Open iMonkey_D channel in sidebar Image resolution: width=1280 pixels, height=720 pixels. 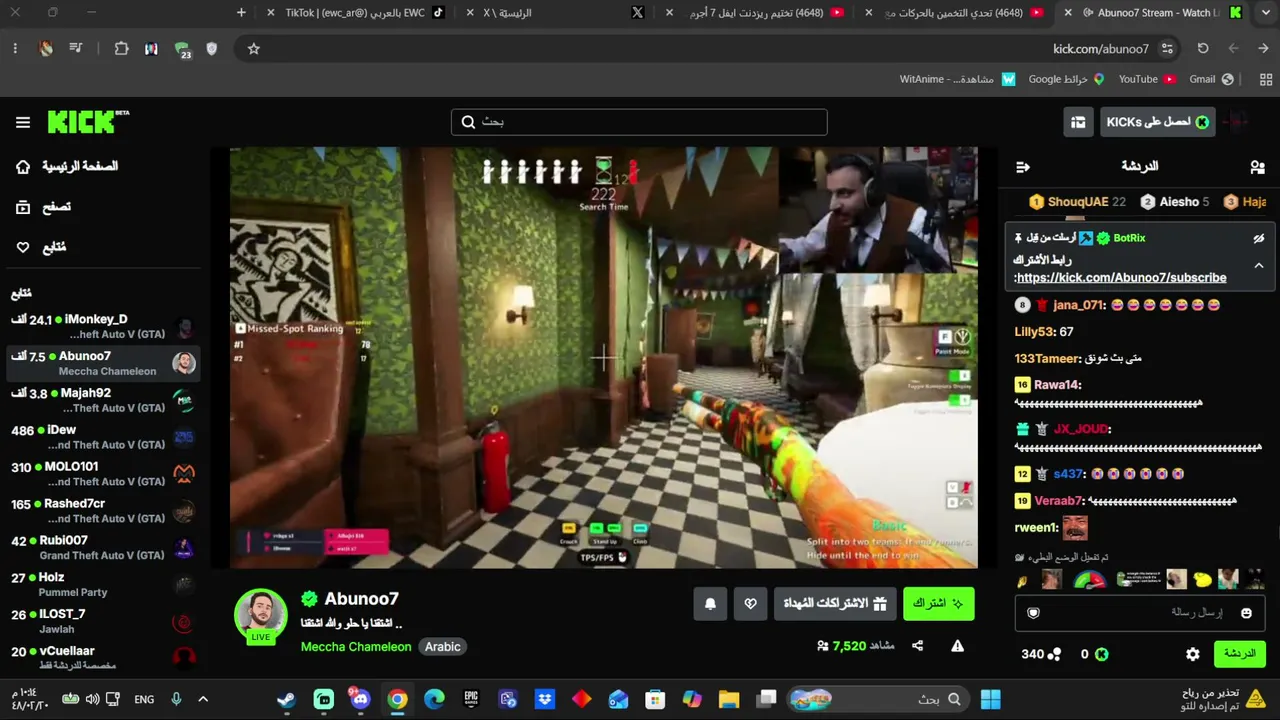pyautogui.click(x=103, y=326)
